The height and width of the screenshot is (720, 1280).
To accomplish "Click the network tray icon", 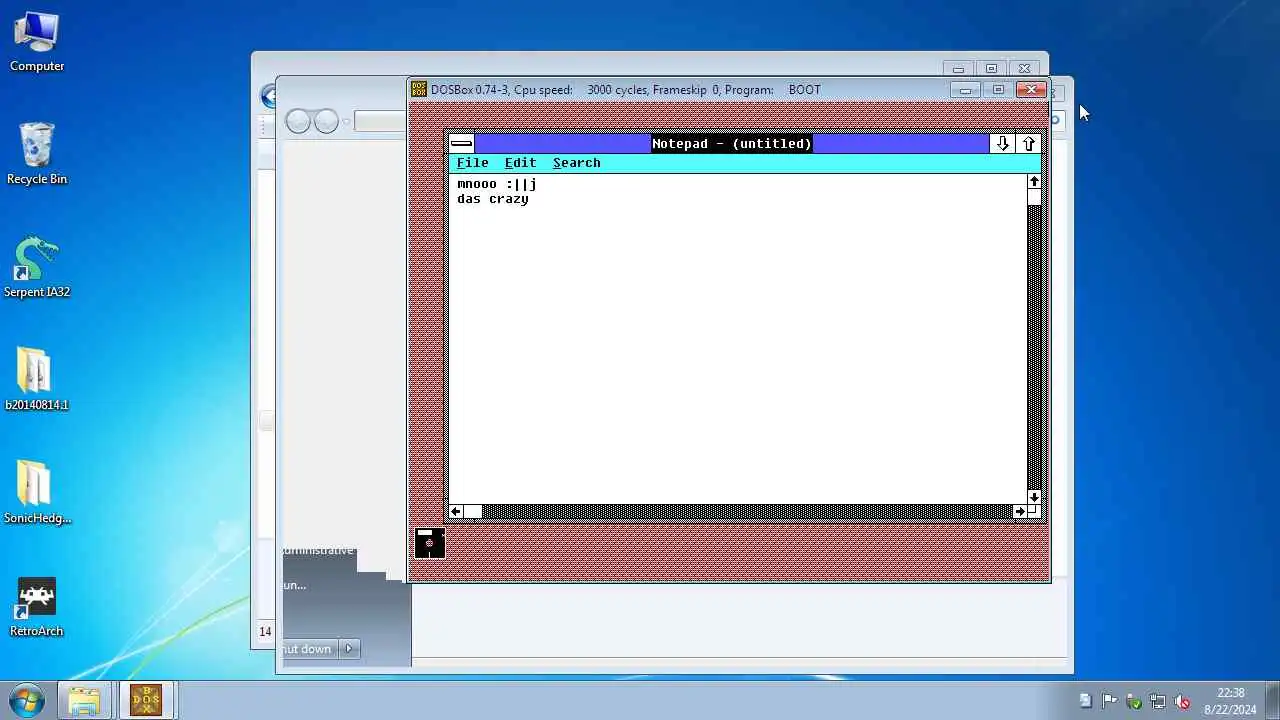I will click(x=1158, y=701).
